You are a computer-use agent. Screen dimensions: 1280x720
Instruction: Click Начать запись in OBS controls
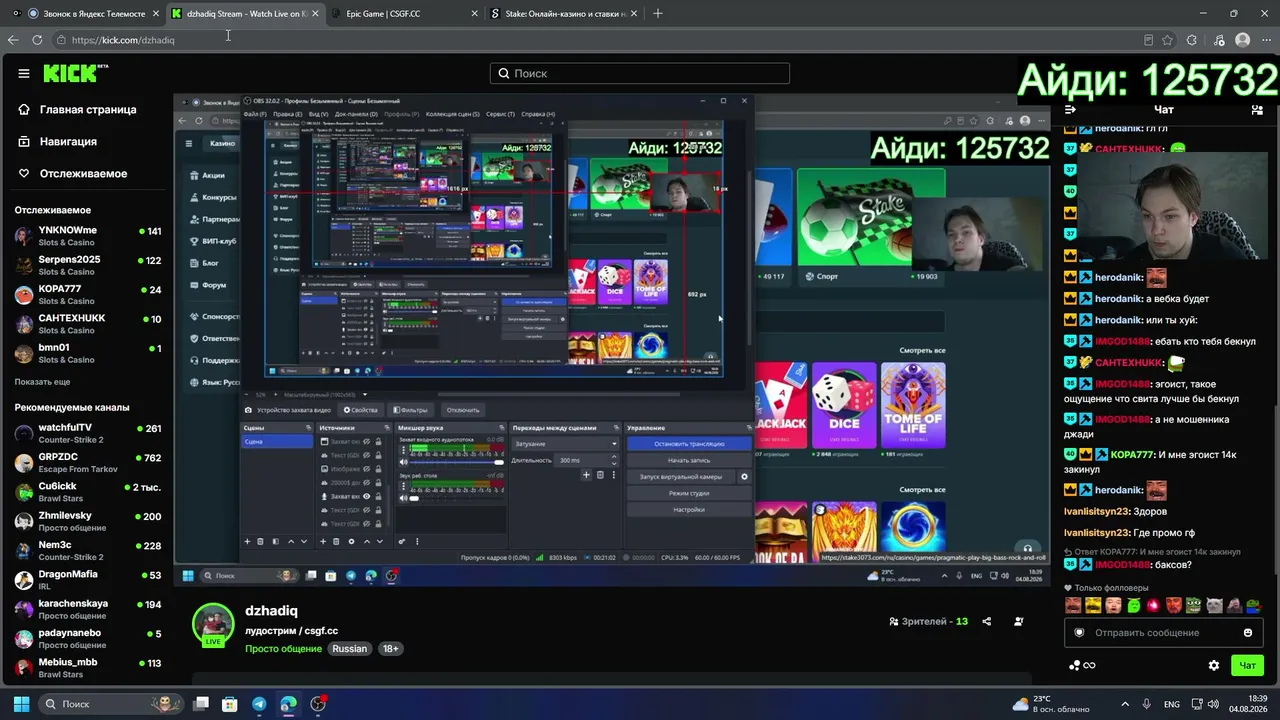pos(689,460)
